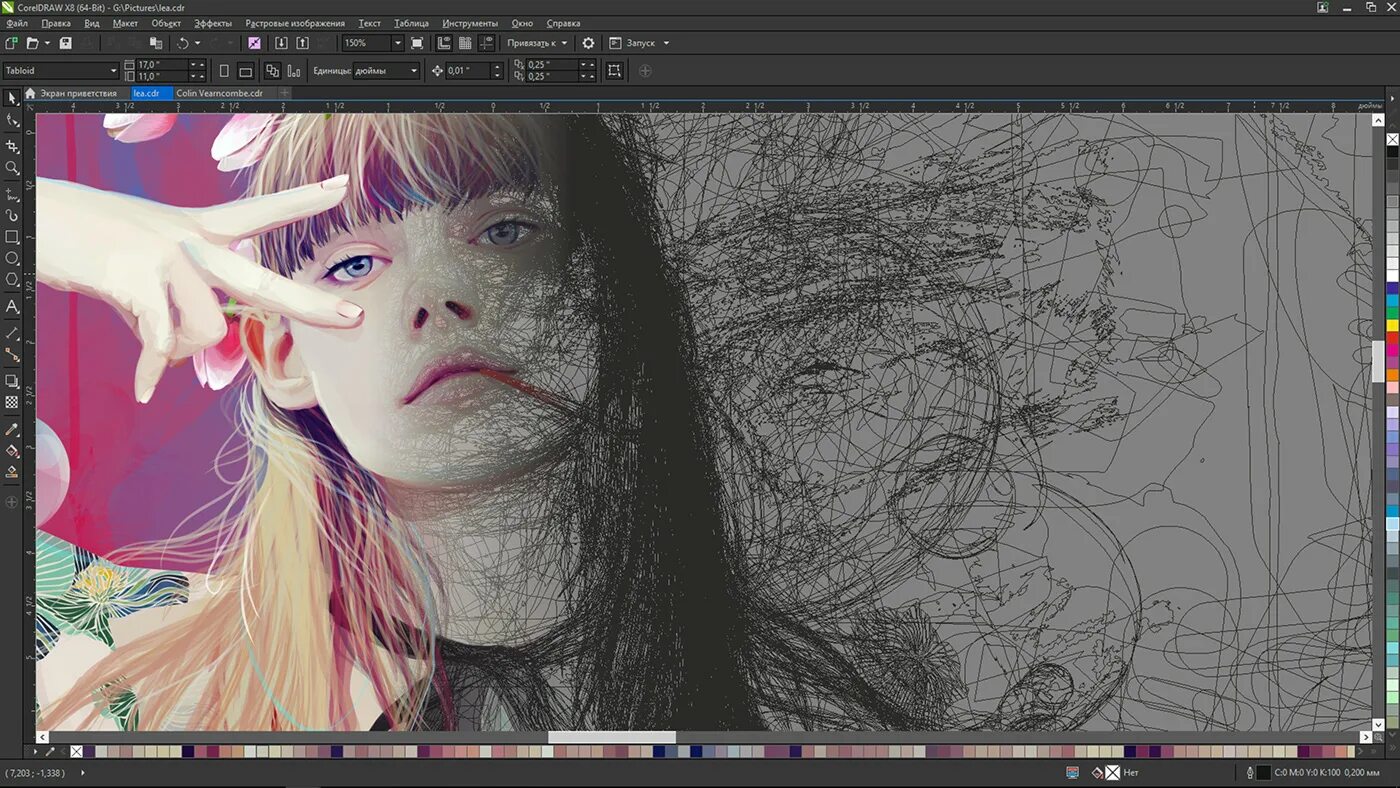1400x788 pixels.
Task: Select the Transparency checkerboard tool
Action: (12, 402)
